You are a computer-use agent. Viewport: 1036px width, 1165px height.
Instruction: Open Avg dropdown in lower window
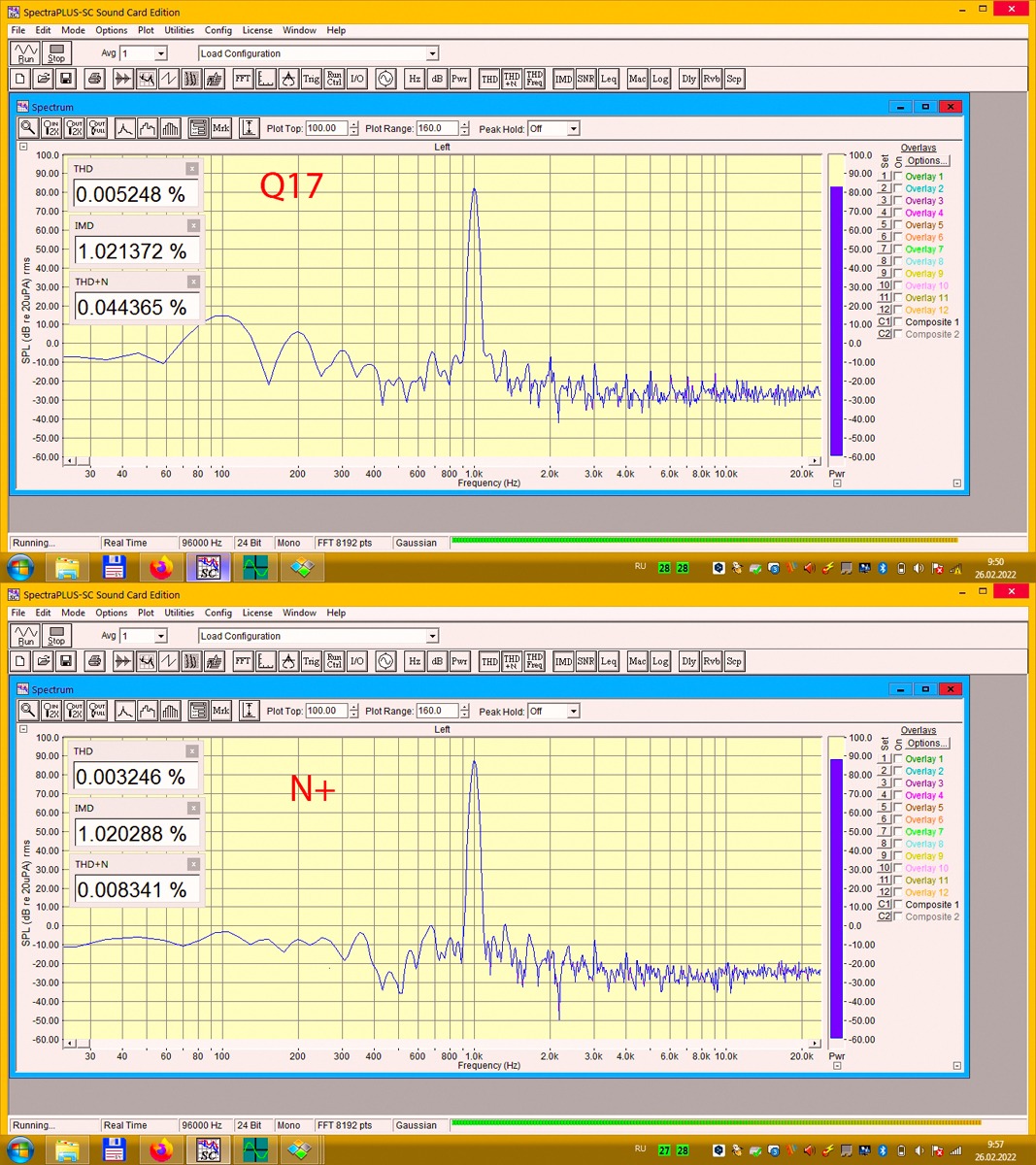[x=161, y=636]
